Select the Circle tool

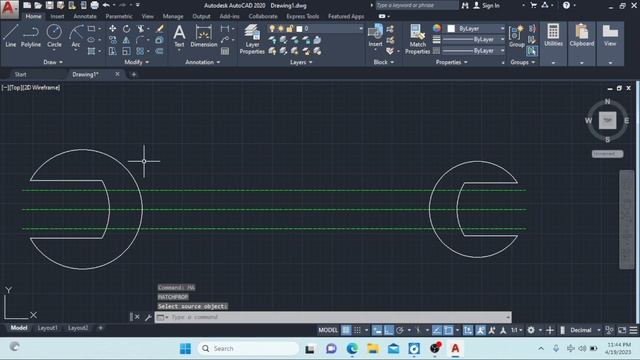point(54,36)
